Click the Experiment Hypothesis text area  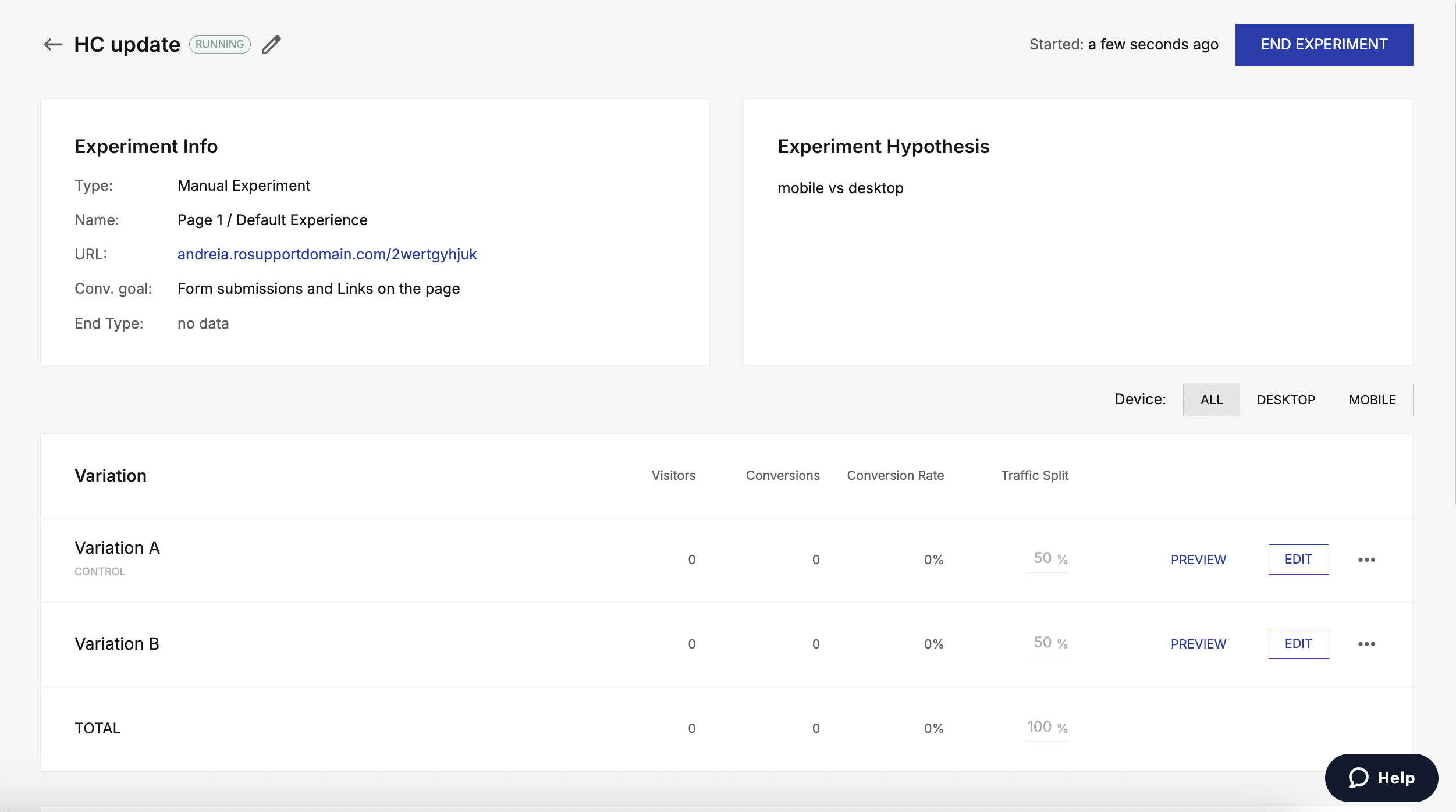pyautogui.click(x=840, y=188)
